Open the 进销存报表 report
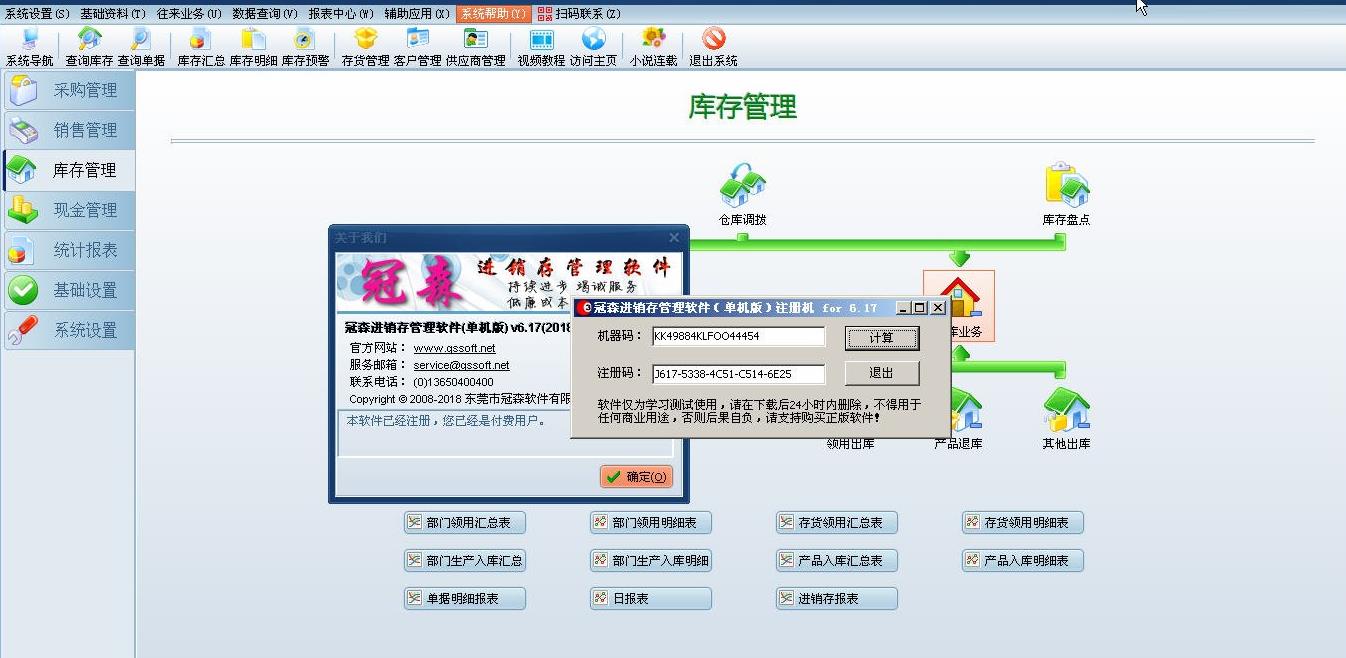 [837, 598]
